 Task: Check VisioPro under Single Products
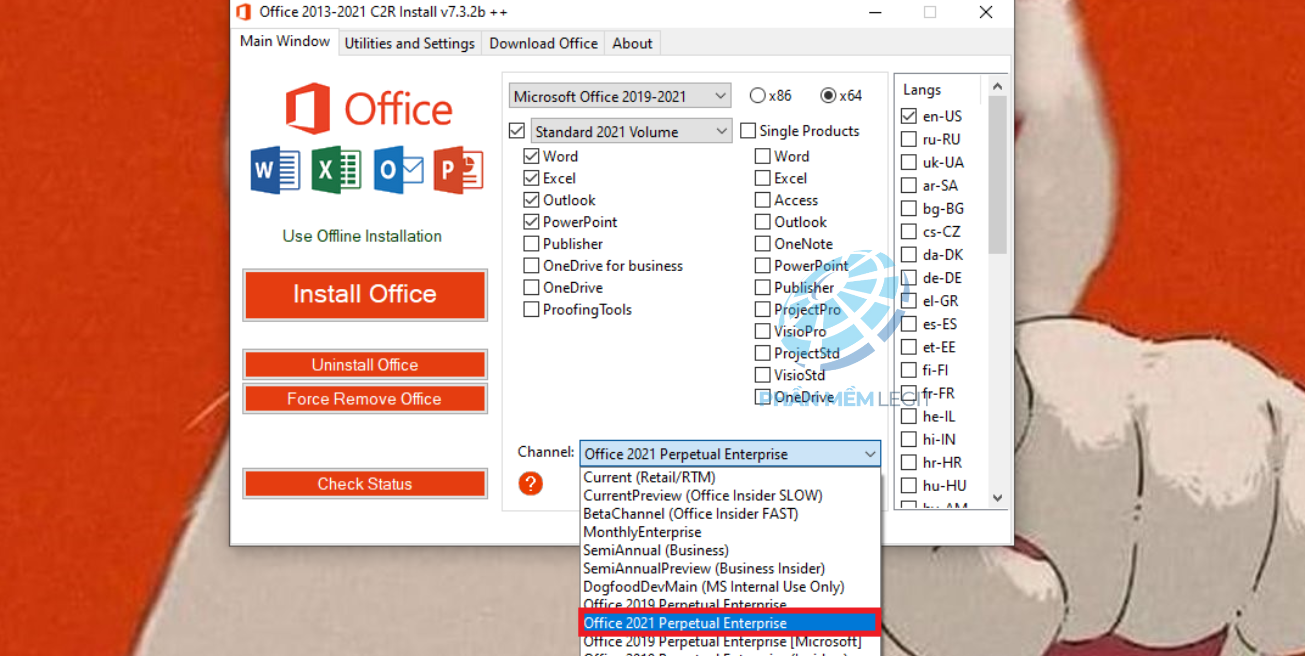click(763, 331)
